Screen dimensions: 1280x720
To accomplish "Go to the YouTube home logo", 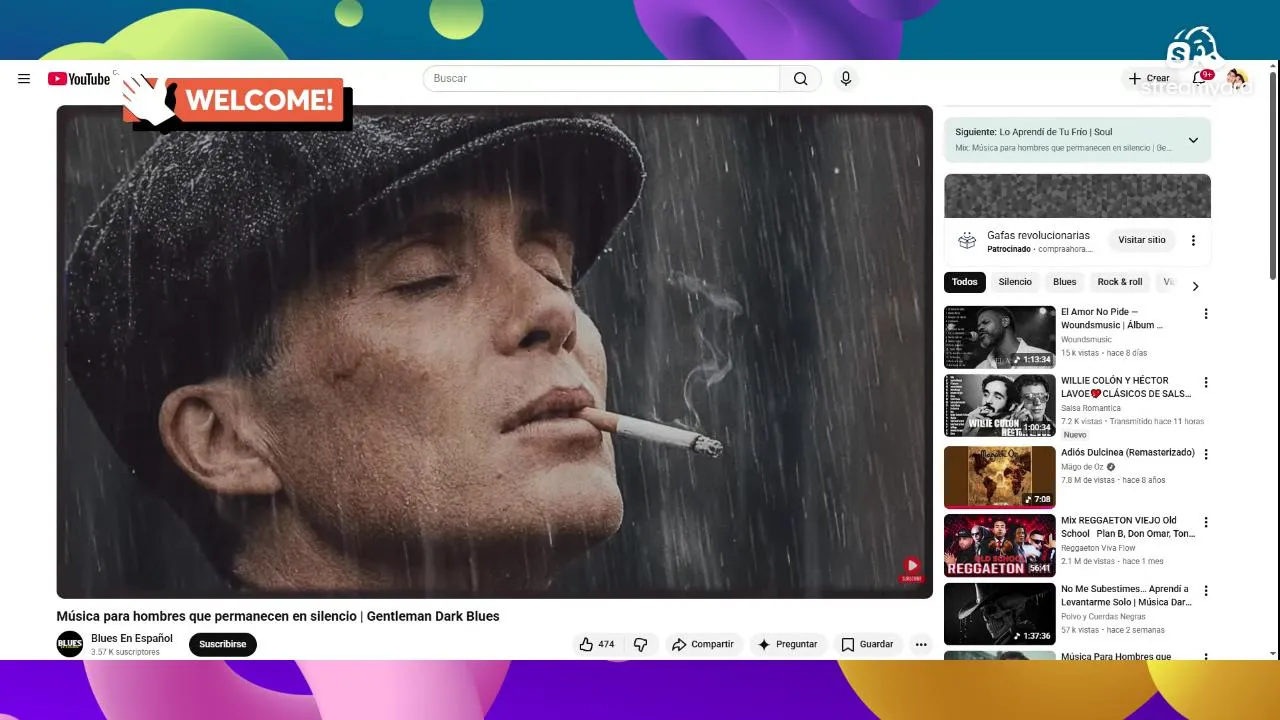I will point(78,79).
